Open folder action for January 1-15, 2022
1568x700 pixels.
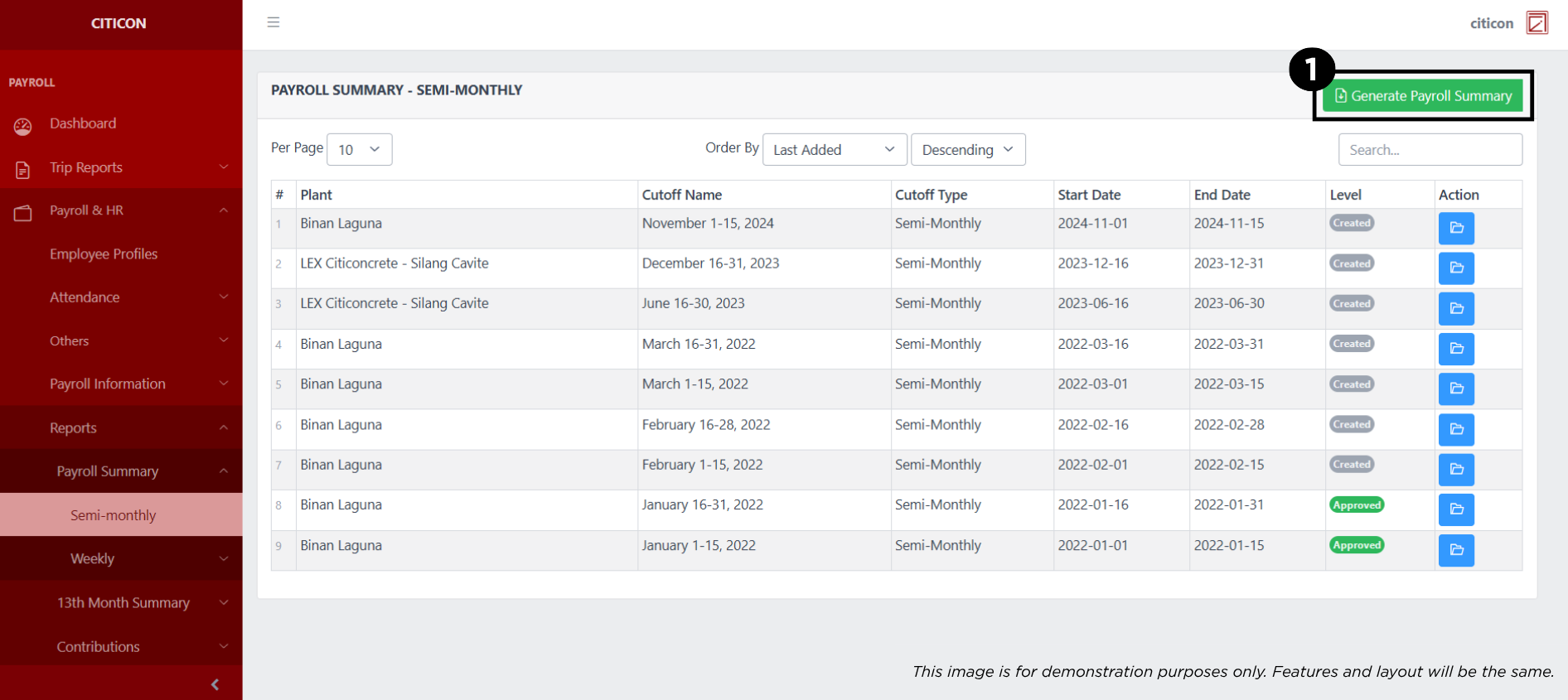[1455, 550]
